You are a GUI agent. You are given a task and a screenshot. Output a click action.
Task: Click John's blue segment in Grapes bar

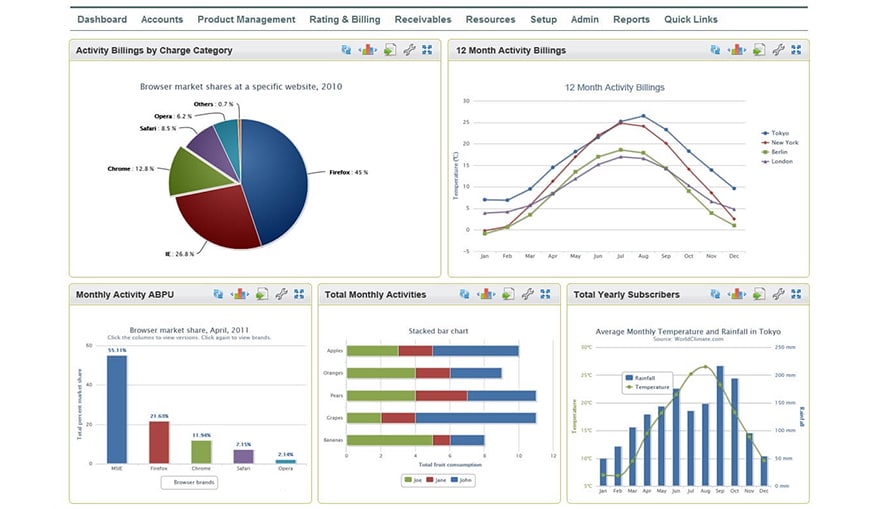(x=476, y=418)
